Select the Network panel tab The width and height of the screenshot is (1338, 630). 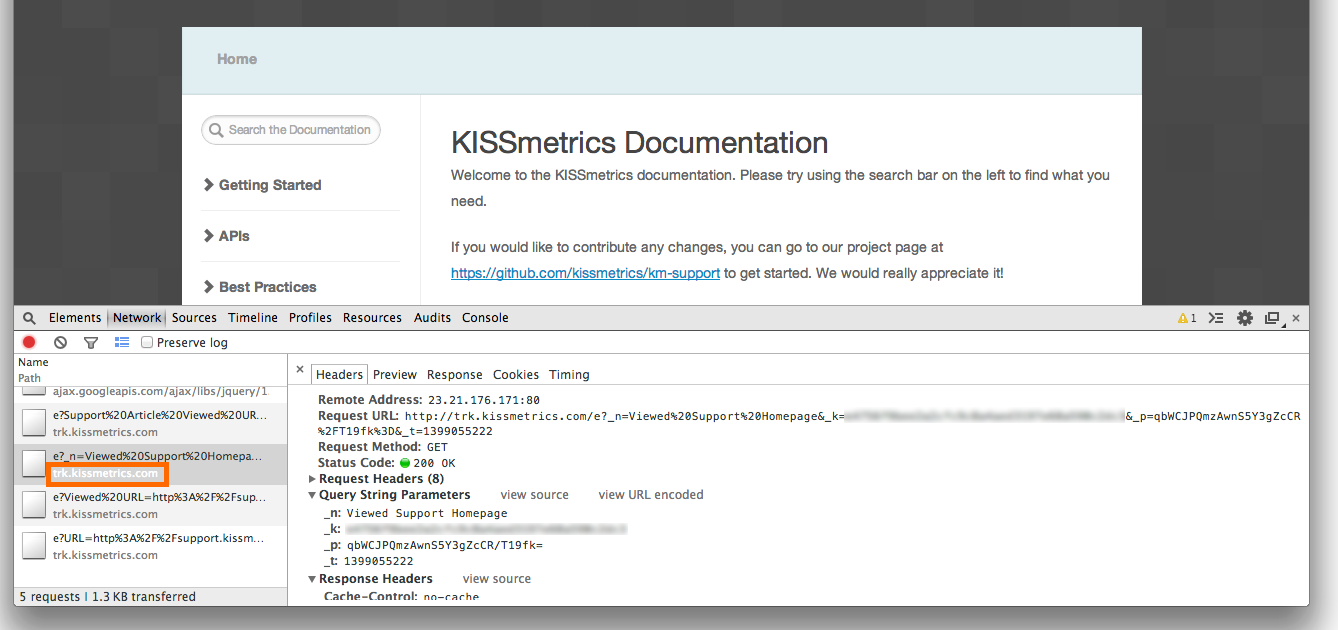[137, 318]
